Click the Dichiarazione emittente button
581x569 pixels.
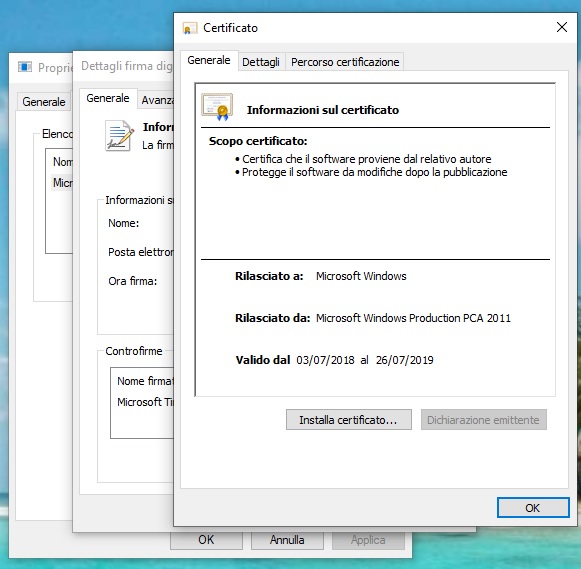pos(484,420)
